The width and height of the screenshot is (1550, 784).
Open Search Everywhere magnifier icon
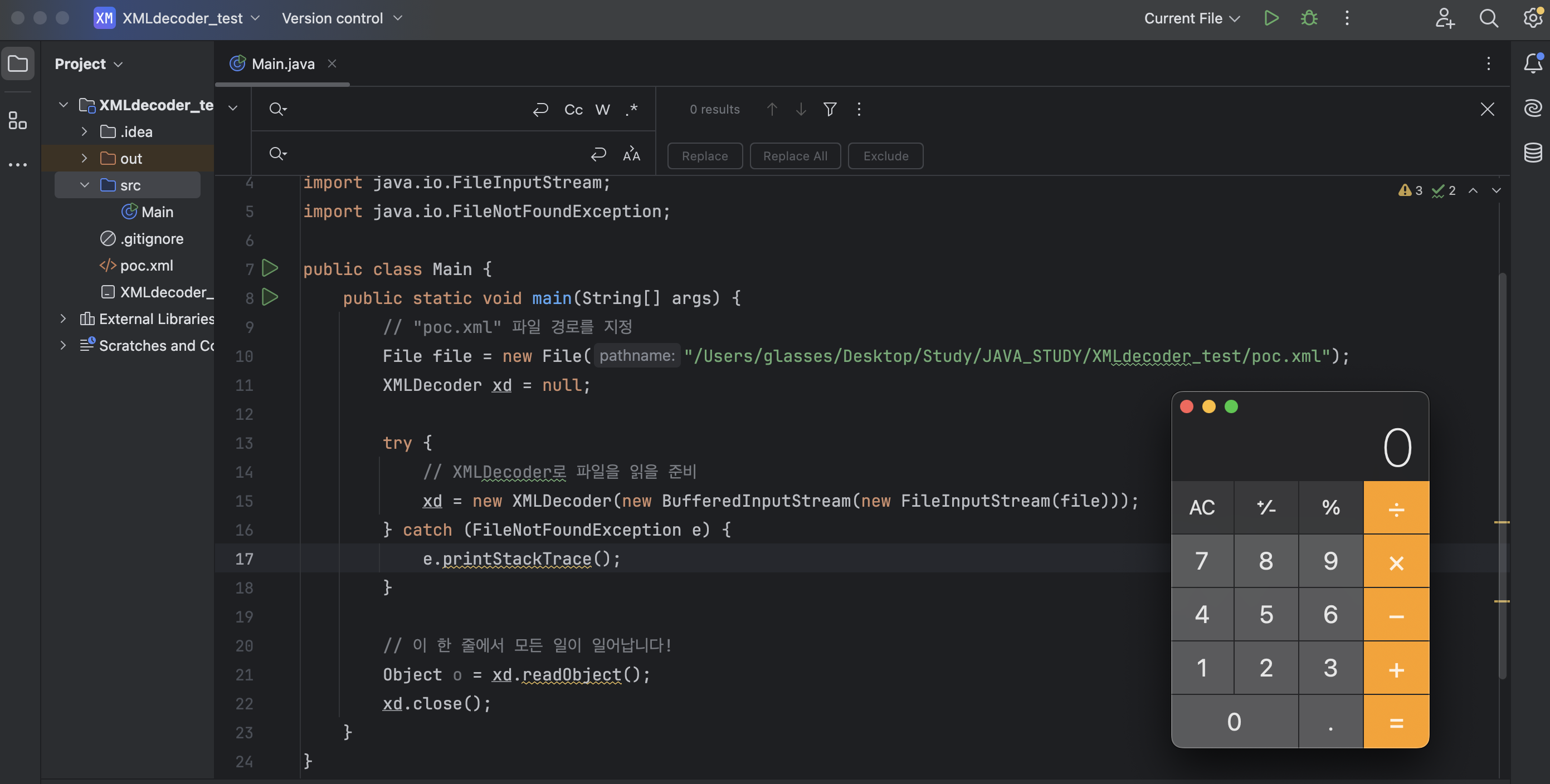pos(1488,18)
